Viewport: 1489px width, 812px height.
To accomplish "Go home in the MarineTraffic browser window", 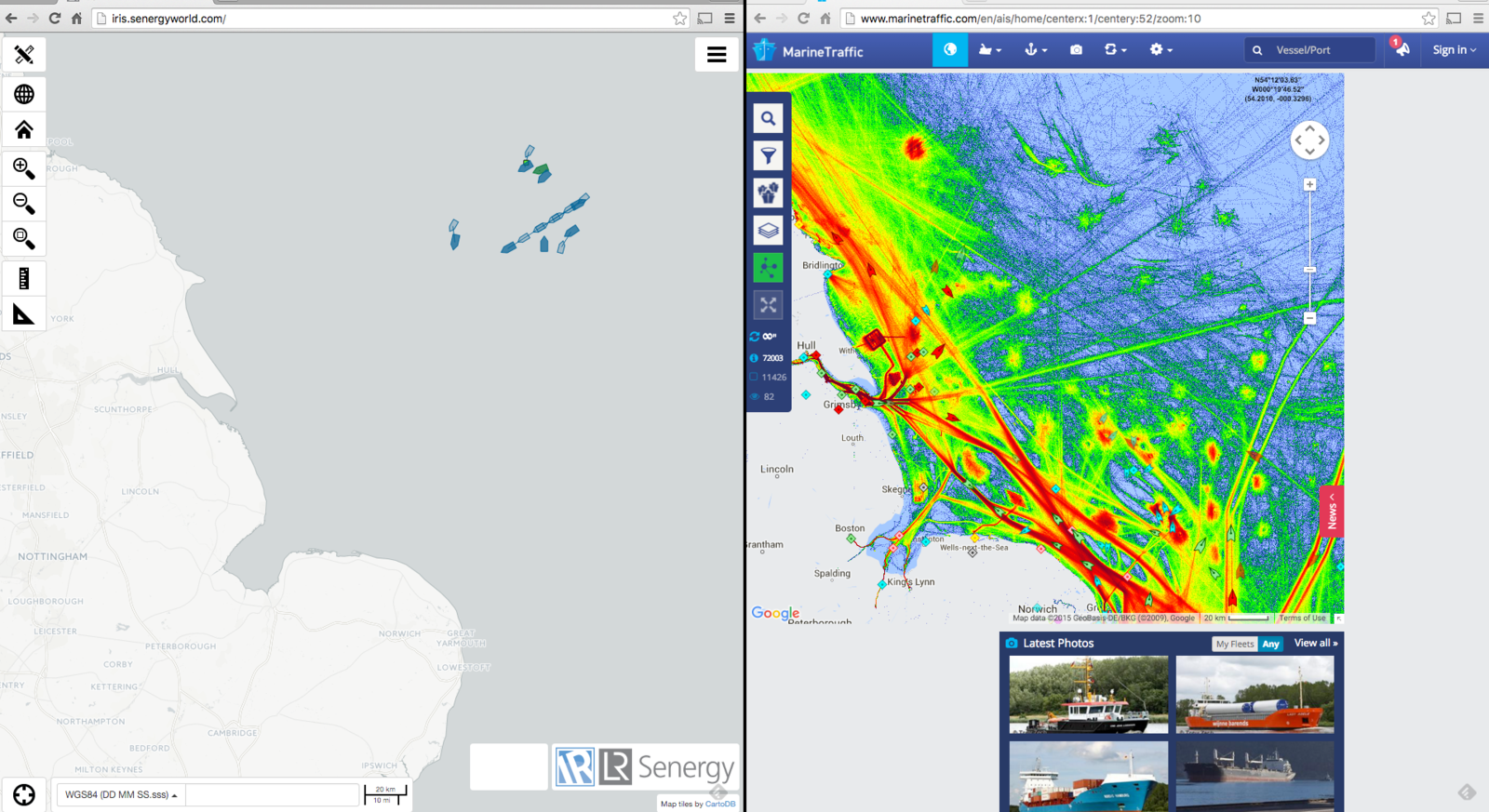I will [825, 18].
